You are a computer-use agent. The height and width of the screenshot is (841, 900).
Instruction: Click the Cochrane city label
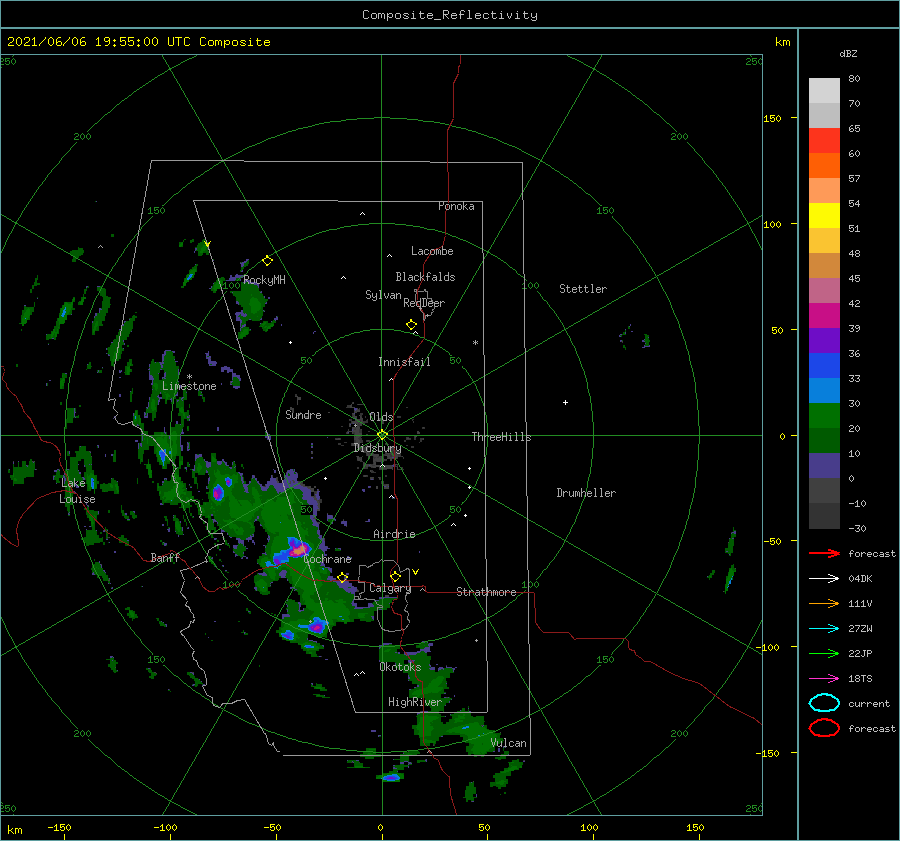(x=327, y=559)
